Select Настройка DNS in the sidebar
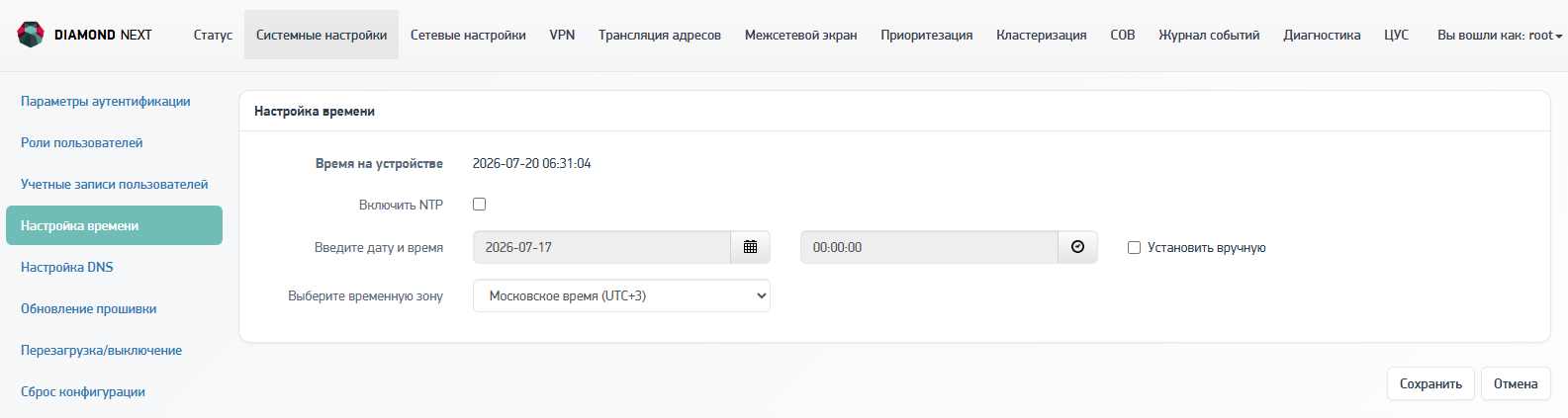Screen dimensions: 1568x418 coord(67,267)
